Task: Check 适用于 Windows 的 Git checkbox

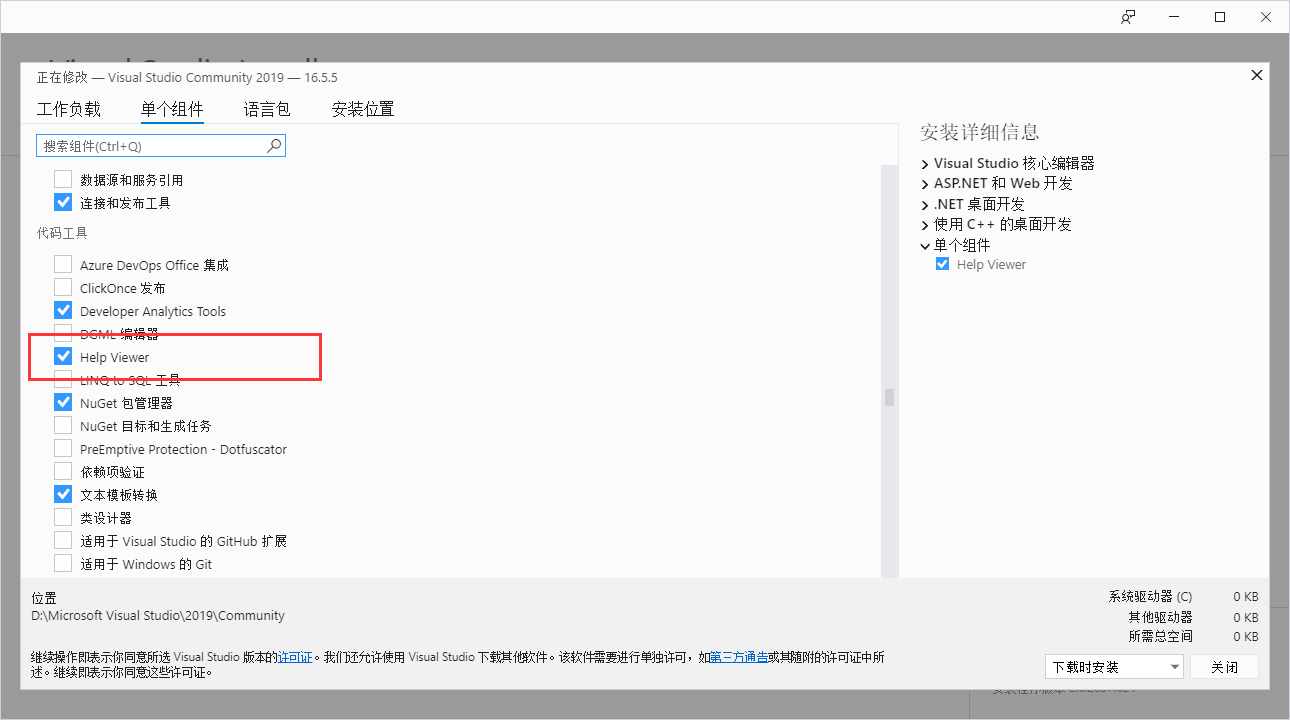Action: click(63, 564)
